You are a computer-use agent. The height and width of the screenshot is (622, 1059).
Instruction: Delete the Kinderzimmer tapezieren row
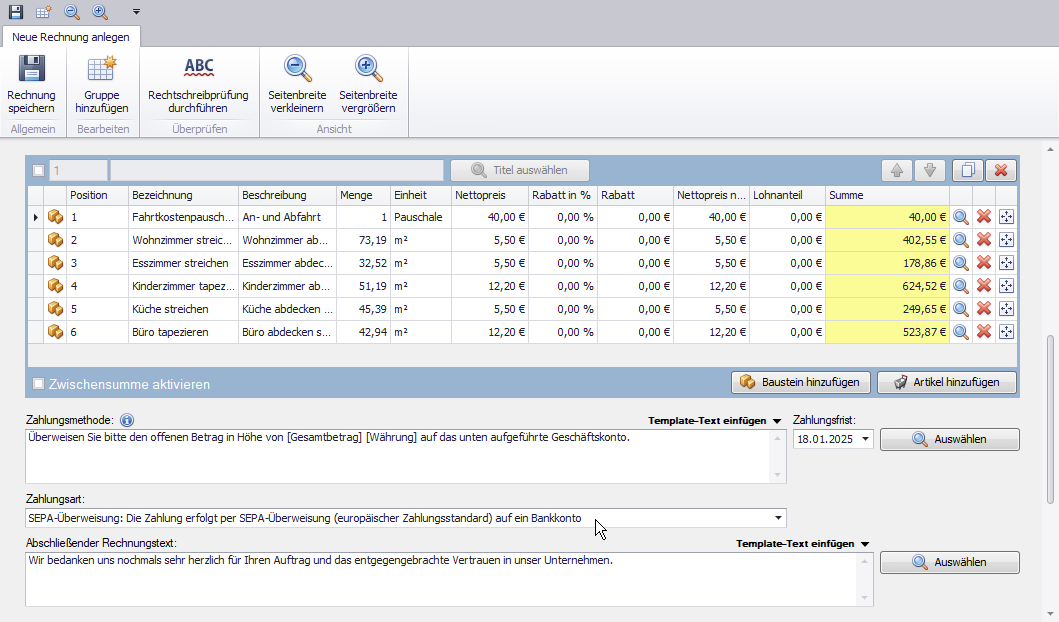coord(984,286)
